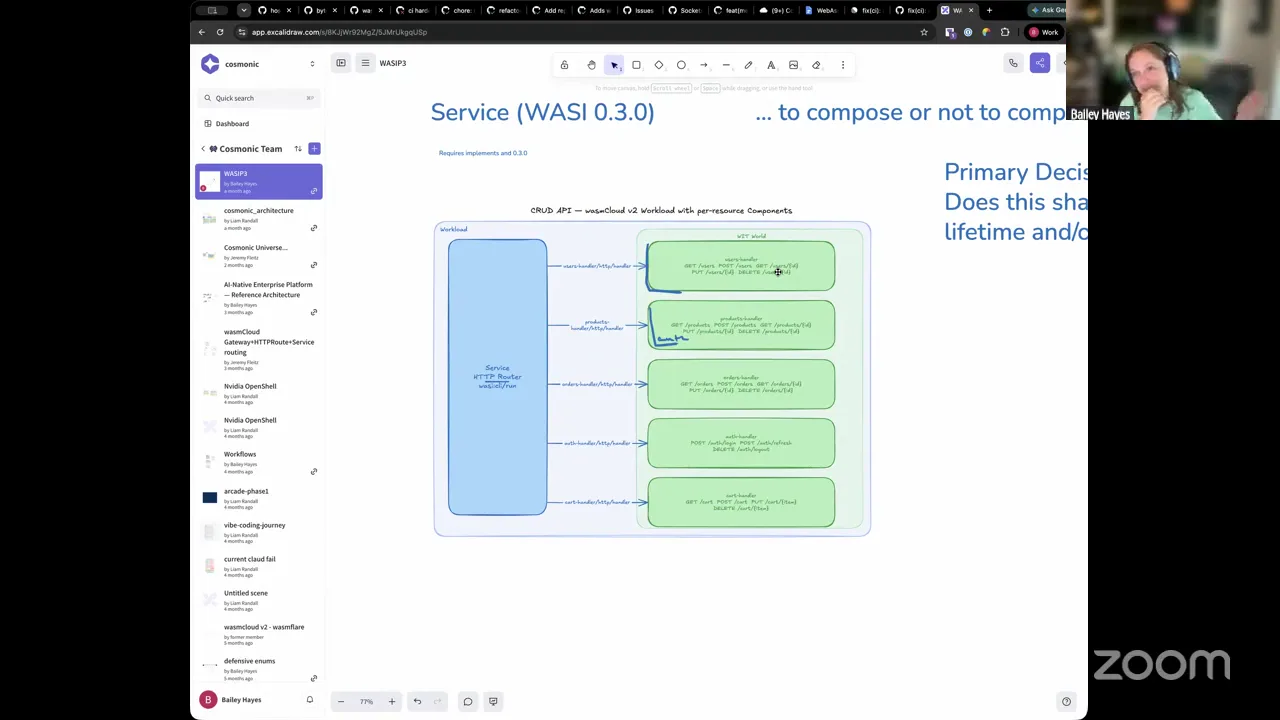Open the defensive enums scene
1280x720 pixels.
[x=259, y=667]
